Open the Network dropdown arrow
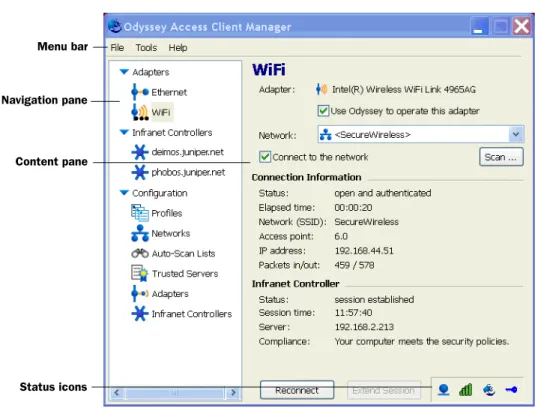 pyautogui.click(x=516, y=134)
